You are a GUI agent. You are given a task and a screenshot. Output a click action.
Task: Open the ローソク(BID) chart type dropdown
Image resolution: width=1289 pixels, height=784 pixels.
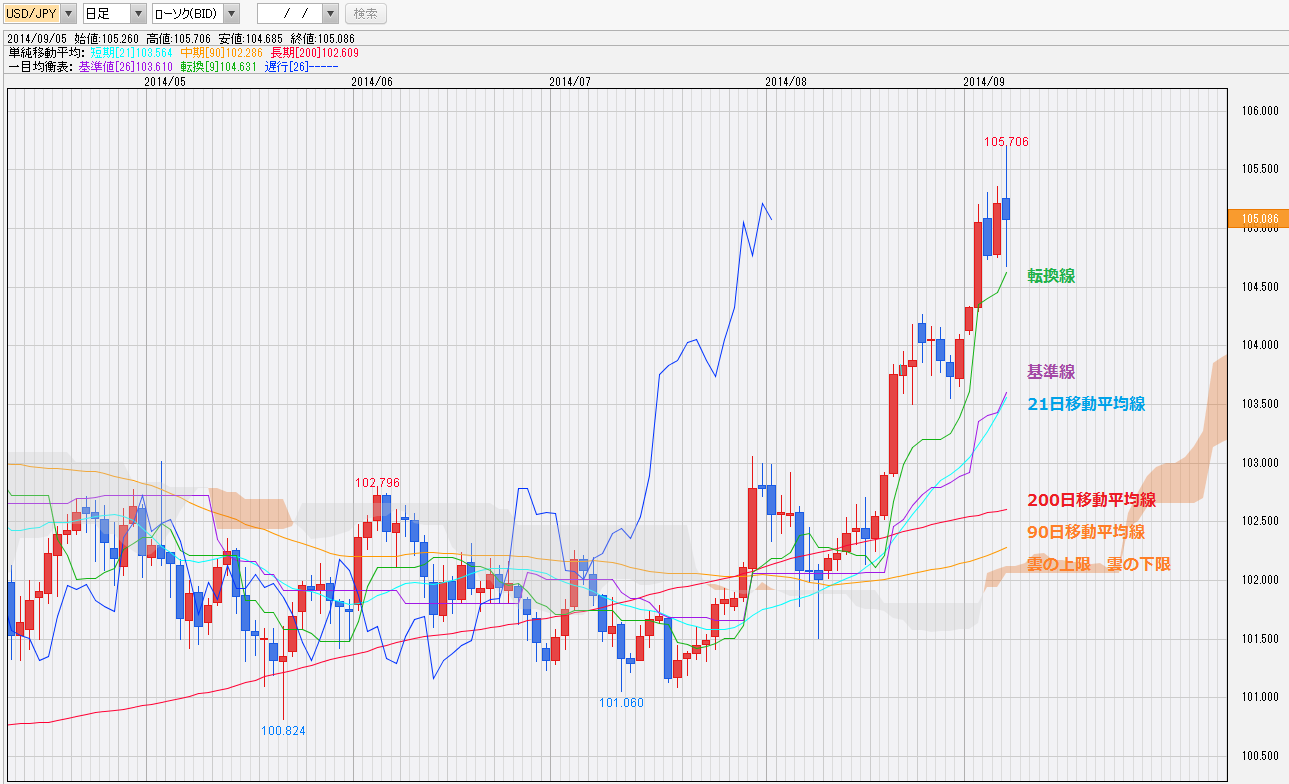pyautogui.click(x=195, y=14)
